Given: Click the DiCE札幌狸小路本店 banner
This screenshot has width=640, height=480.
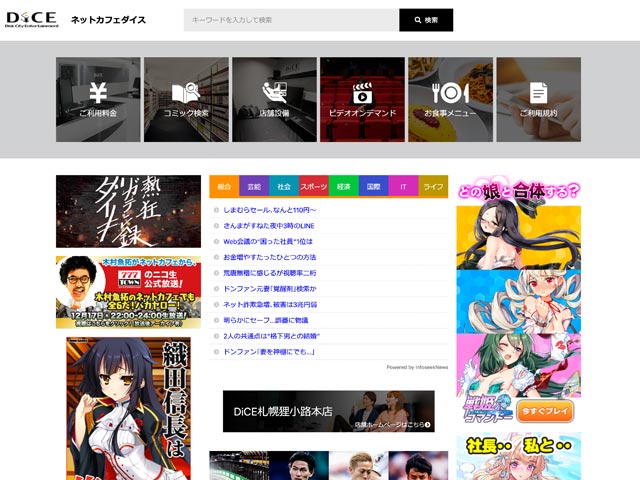Looking at the screenshot, I should 328,411.
